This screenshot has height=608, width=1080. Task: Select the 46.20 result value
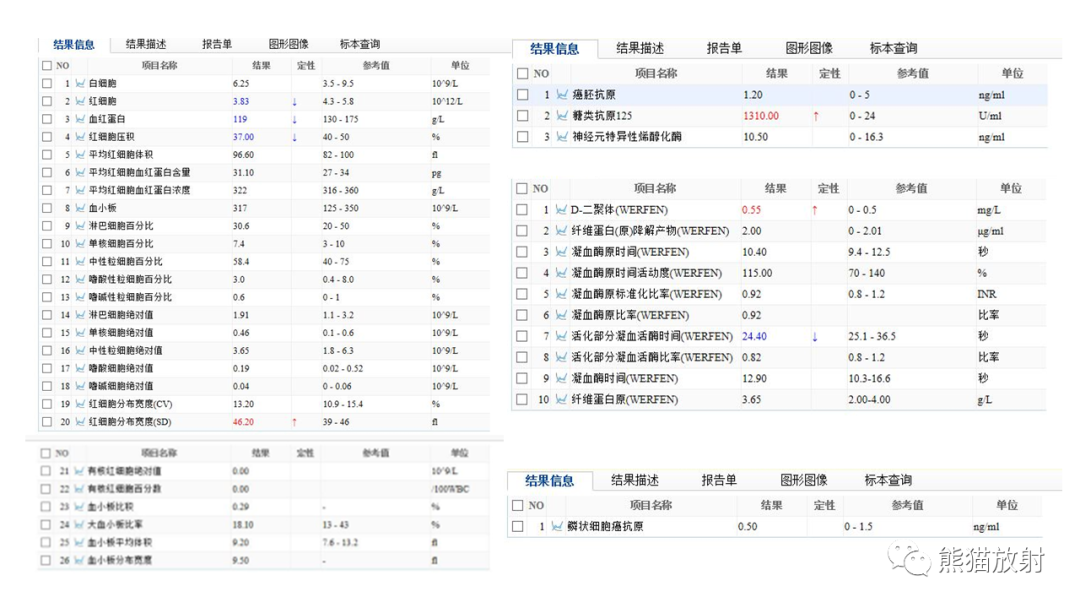(x=243, y=422)
